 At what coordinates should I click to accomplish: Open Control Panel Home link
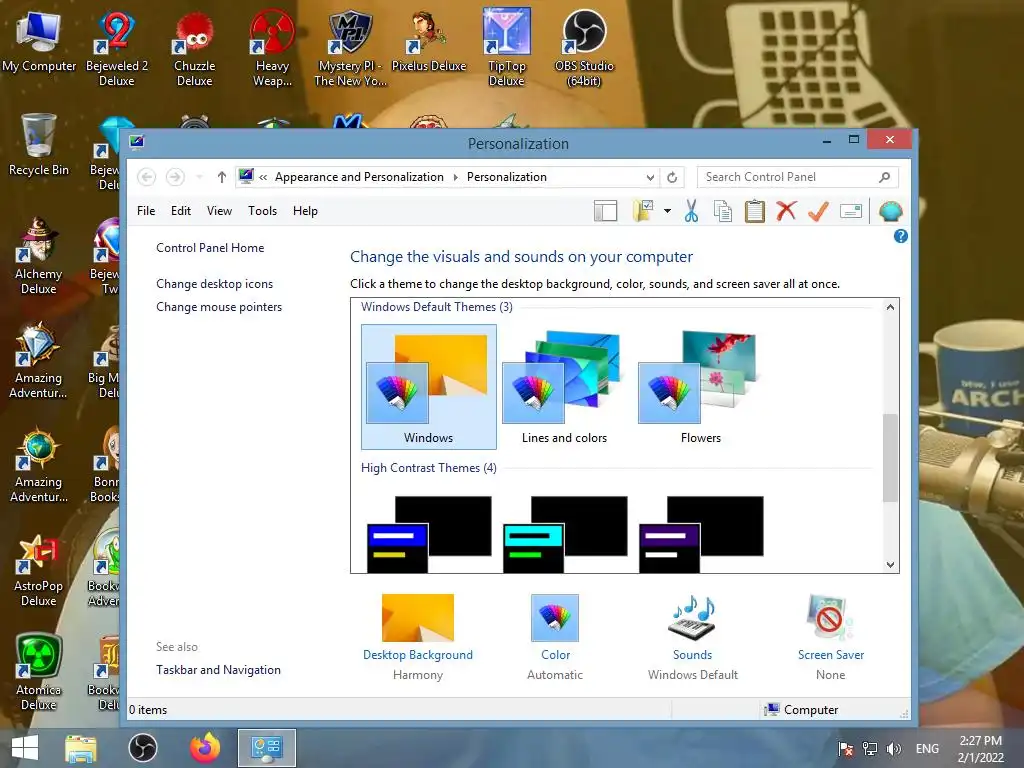(210, 248)
